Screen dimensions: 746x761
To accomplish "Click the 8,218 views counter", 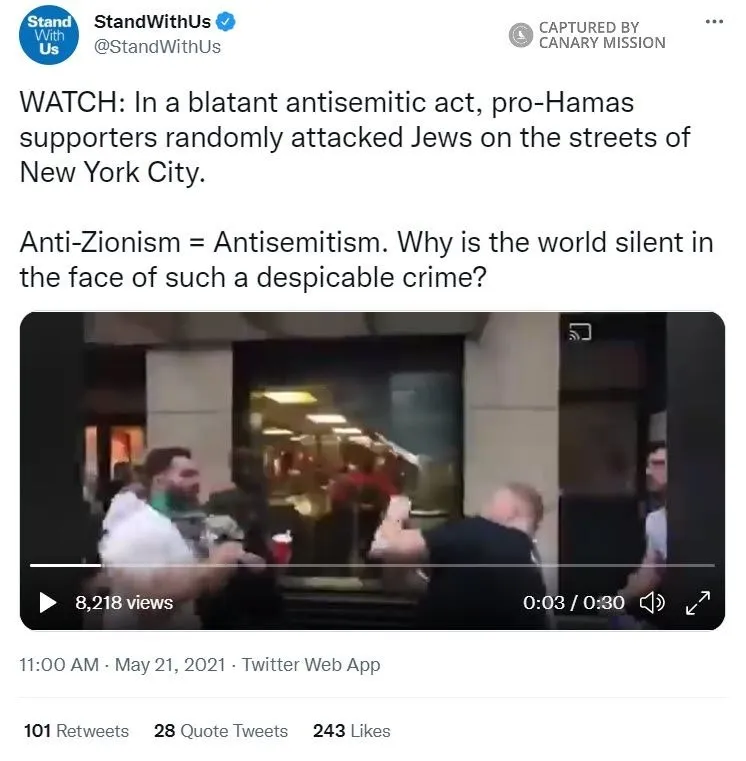I will point(124,603).
